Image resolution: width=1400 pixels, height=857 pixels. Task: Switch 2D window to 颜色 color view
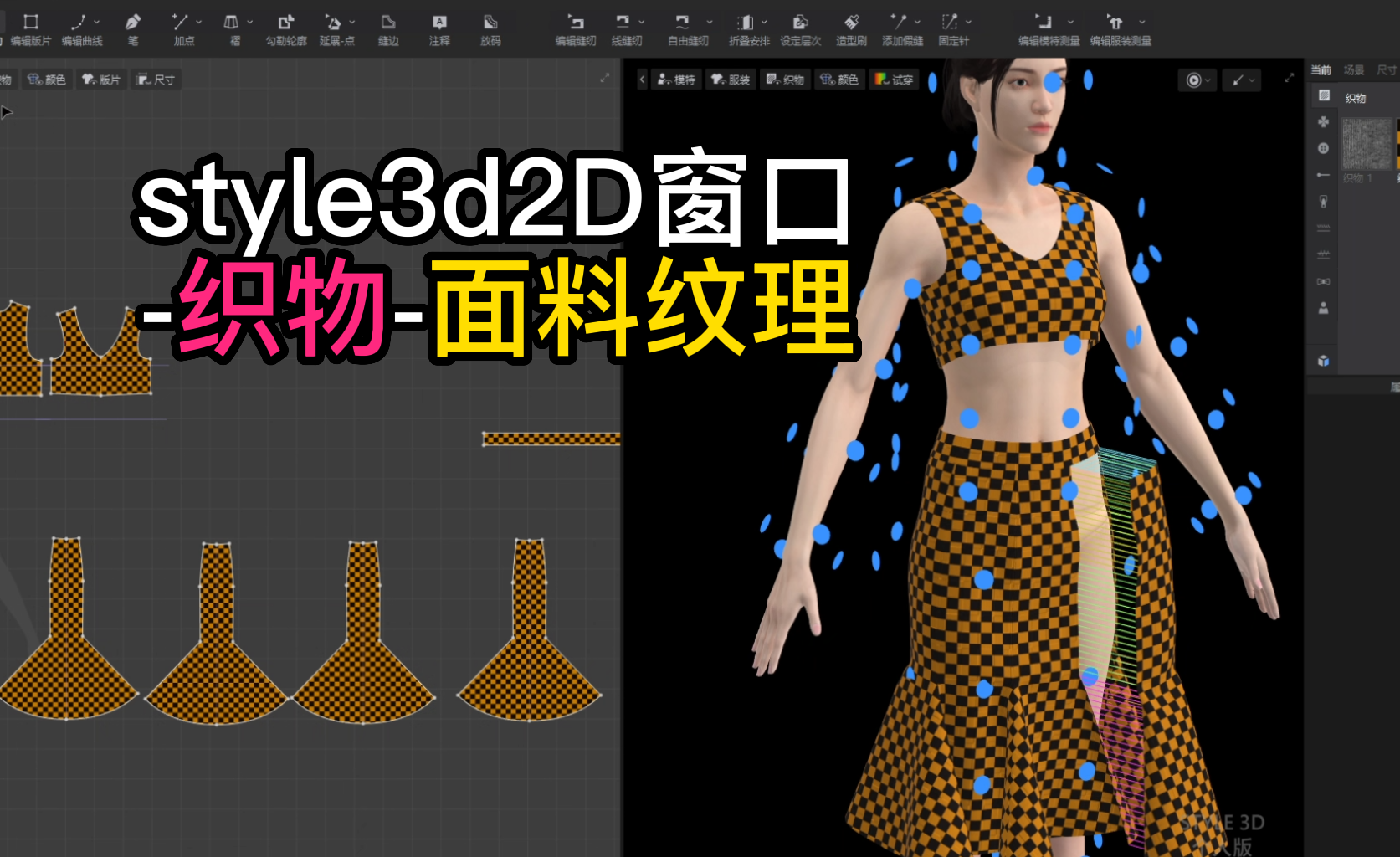47,80
